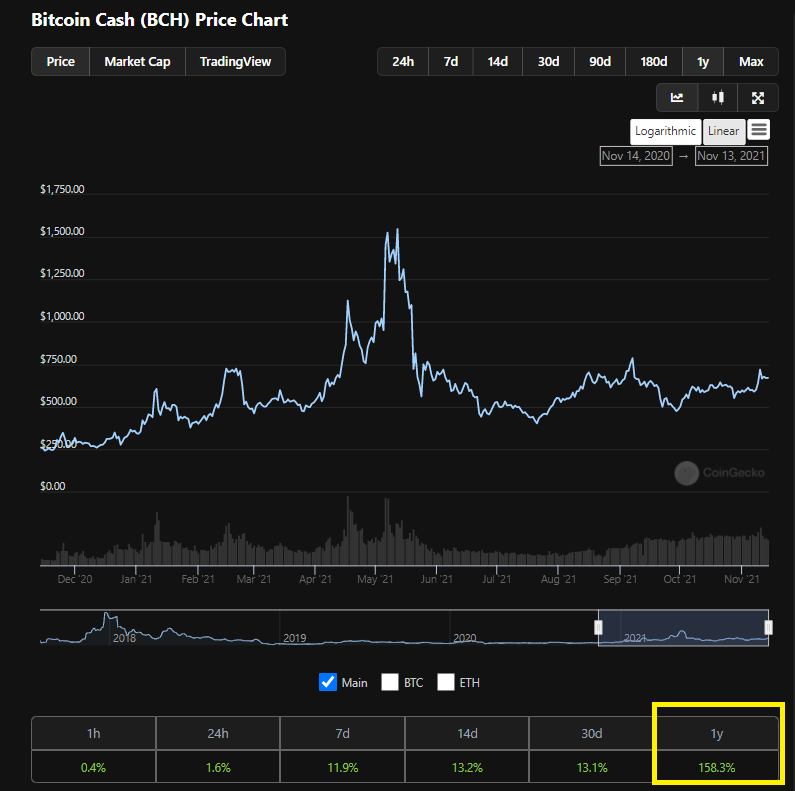Select the Market Cap tab
The height and width of the screenshot is (791, 795).
[137, 61]
